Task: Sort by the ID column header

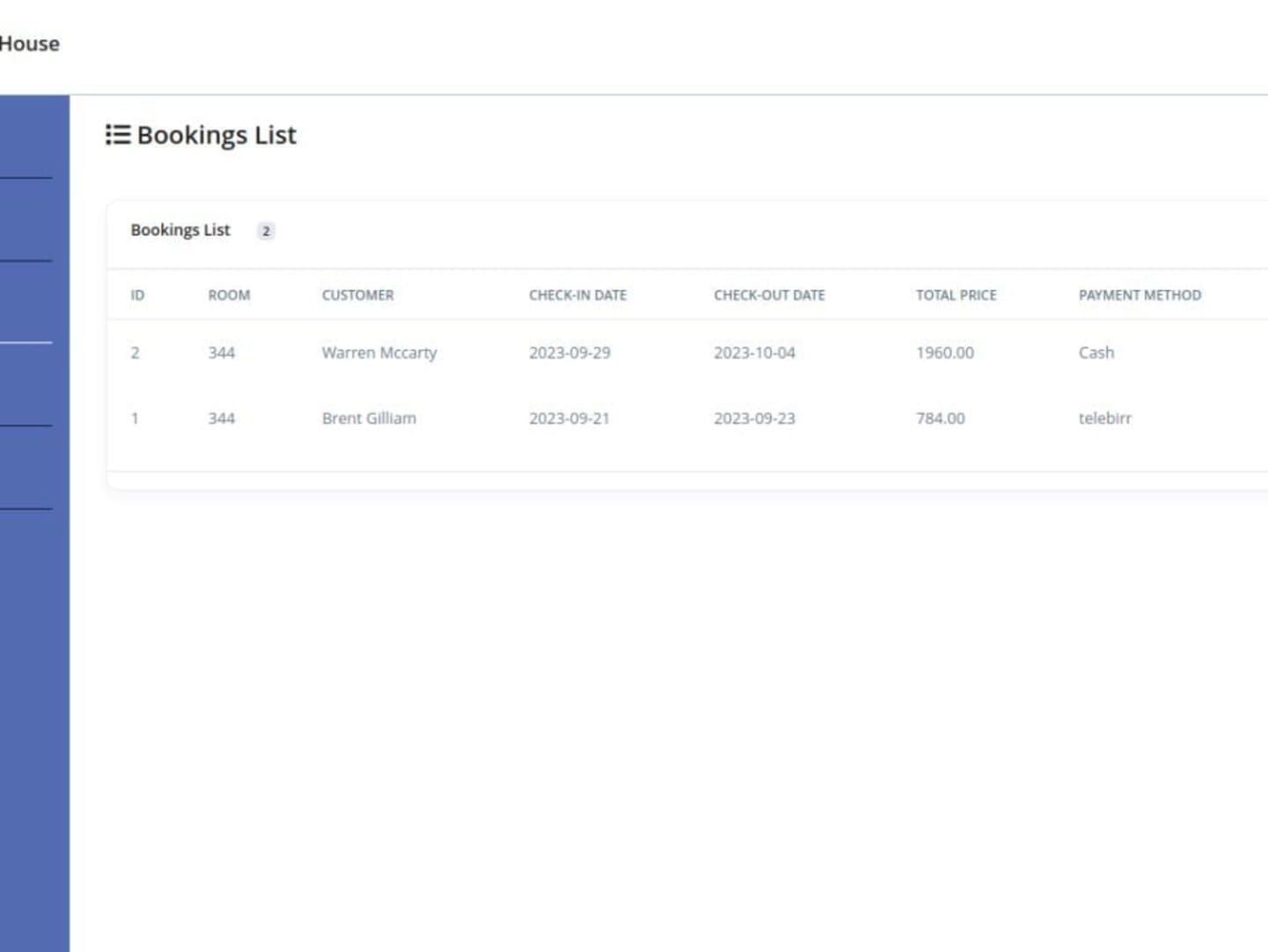Action: coord(137,295)
